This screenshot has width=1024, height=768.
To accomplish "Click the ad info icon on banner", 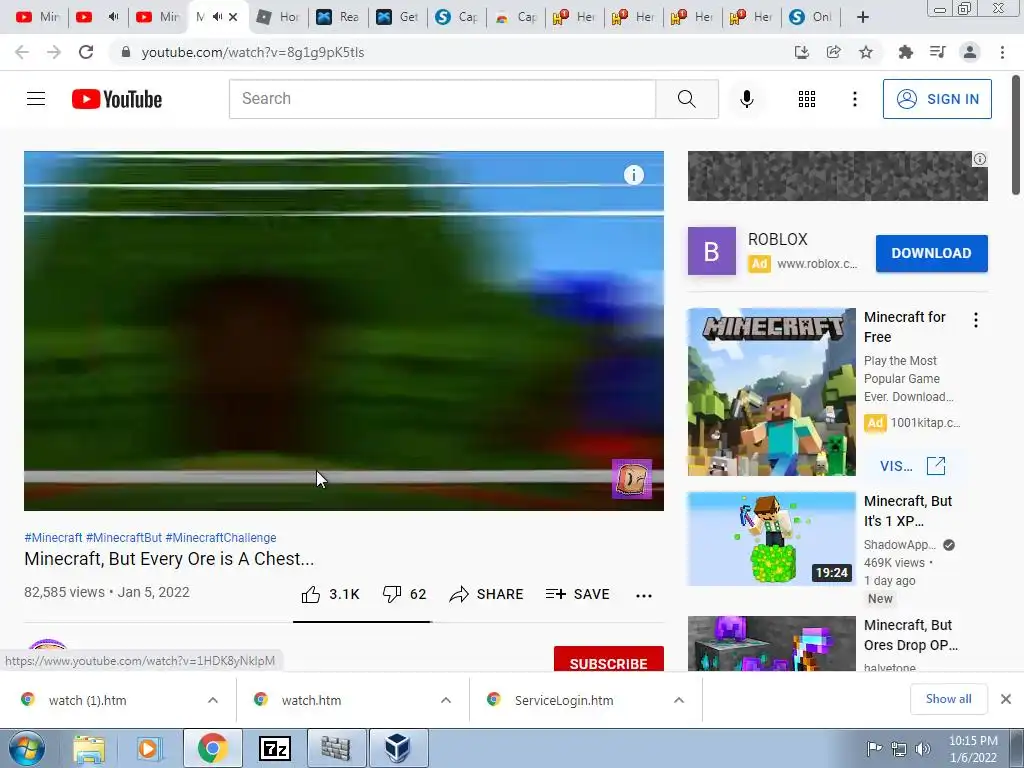I will pos(980,159).
